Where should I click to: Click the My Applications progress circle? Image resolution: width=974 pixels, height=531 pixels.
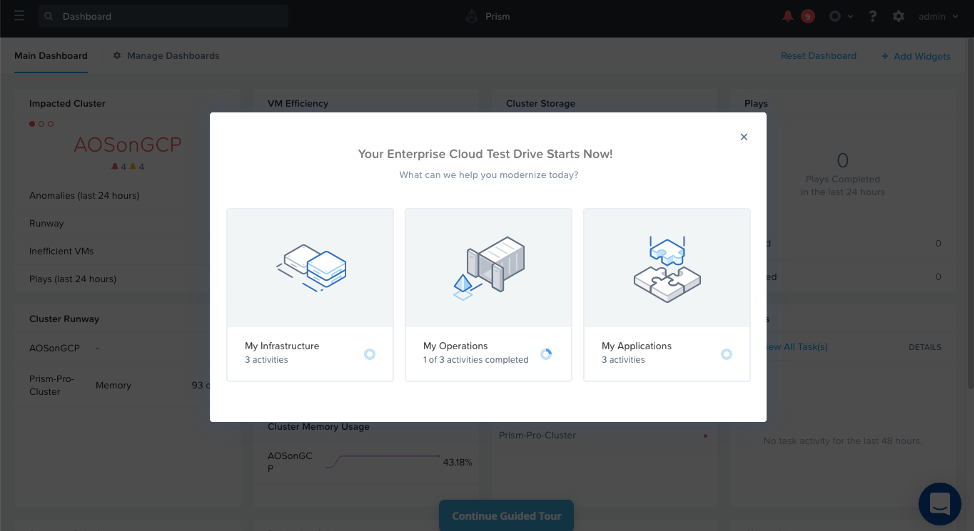(726, 354)
